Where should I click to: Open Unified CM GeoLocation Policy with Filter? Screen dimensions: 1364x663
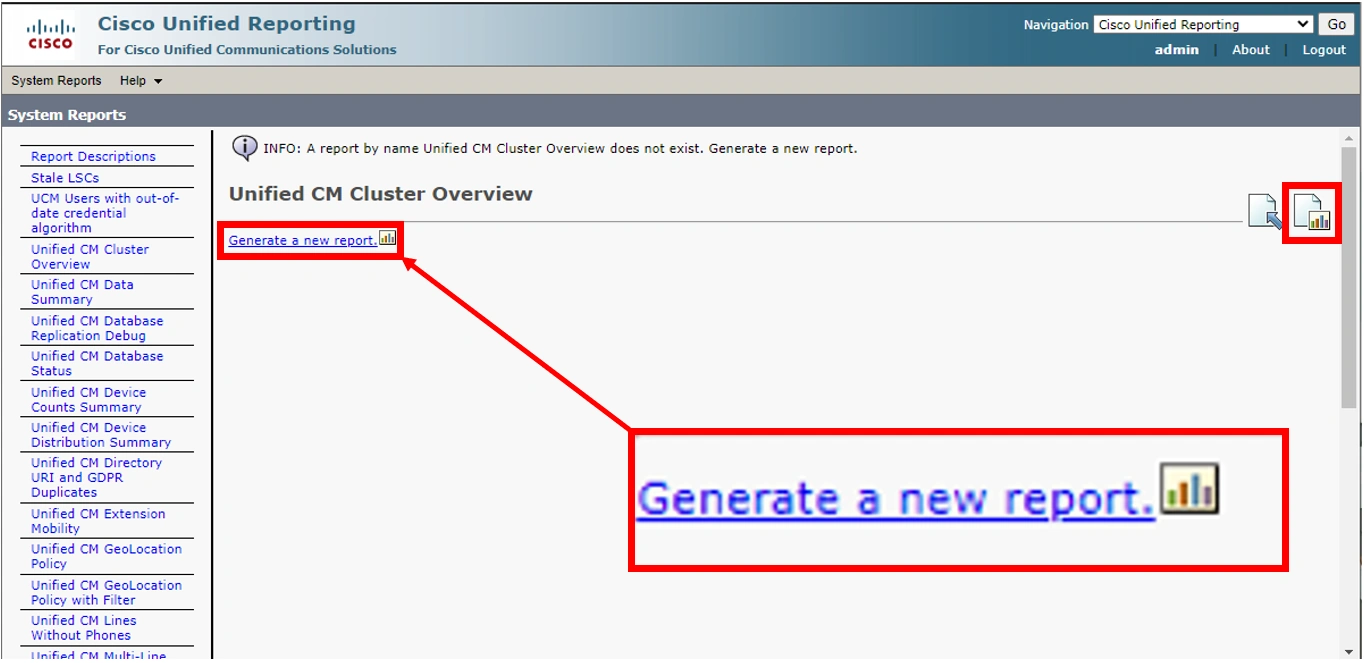(106, 593)
